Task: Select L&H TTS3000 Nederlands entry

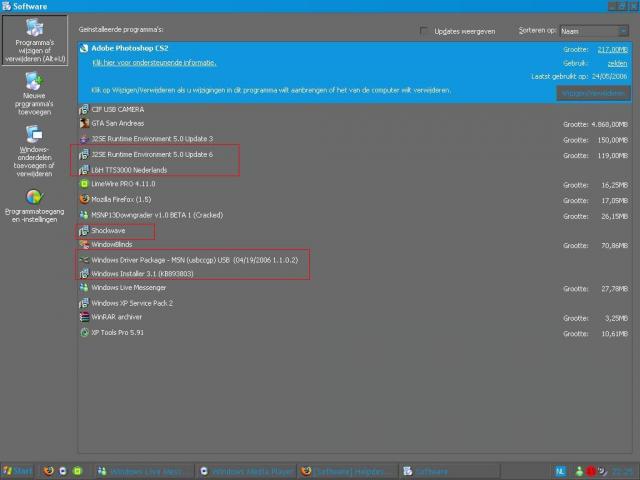Action: 354,170
